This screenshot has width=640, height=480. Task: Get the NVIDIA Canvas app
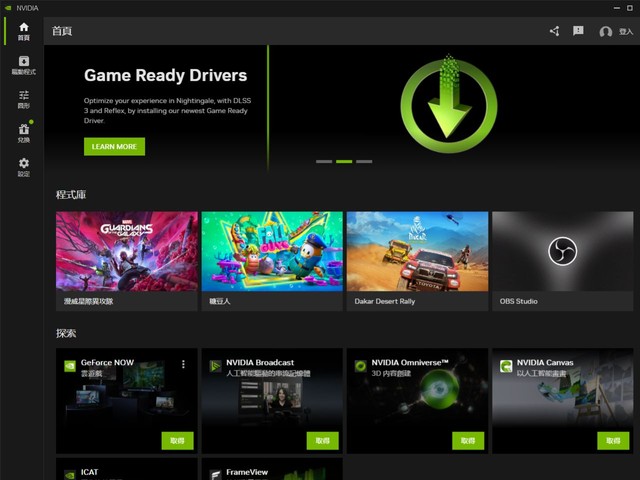coord(613,441)
